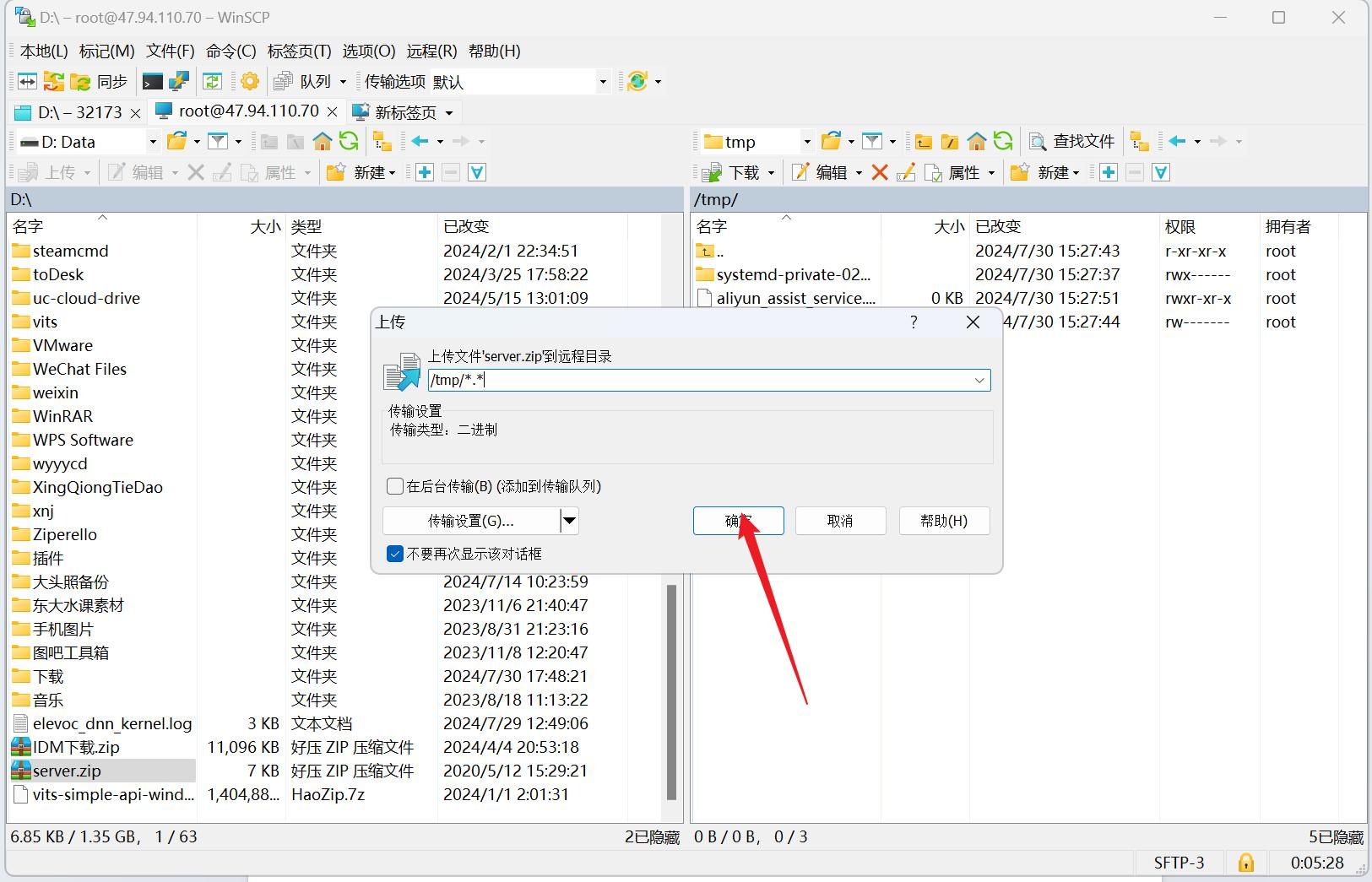Screen dimensions: 1372x882
Task: Open the D: Data drive dropdown
Action: [x=153, y=141]
